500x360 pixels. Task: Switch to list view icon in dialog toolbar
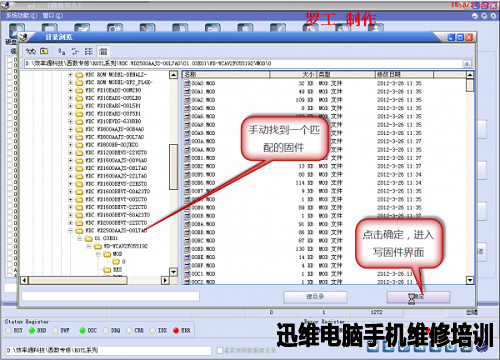89,51
